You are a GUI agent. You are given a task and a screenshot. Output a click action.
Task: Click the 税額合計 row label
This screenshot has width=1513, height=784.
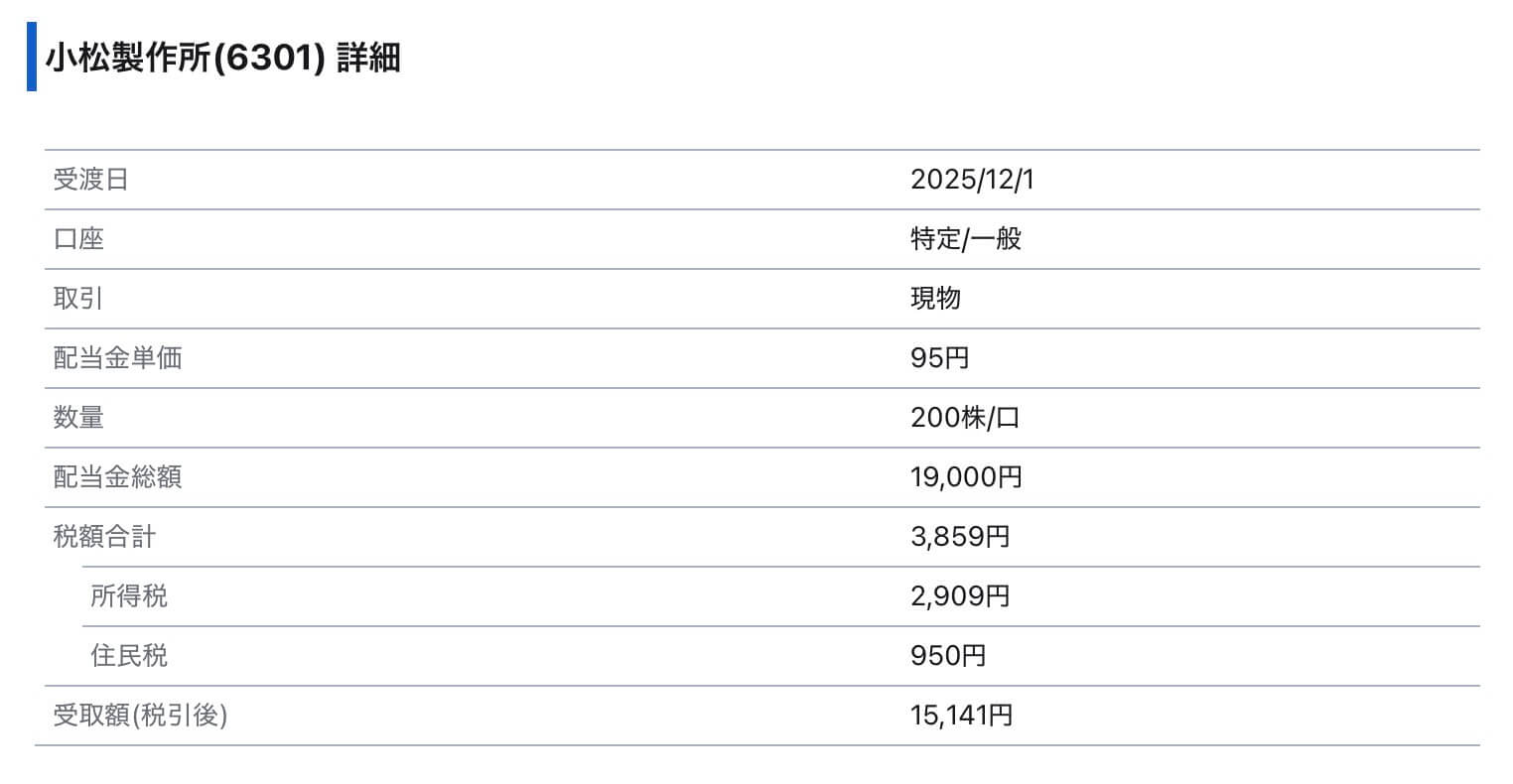pos(104,537)
